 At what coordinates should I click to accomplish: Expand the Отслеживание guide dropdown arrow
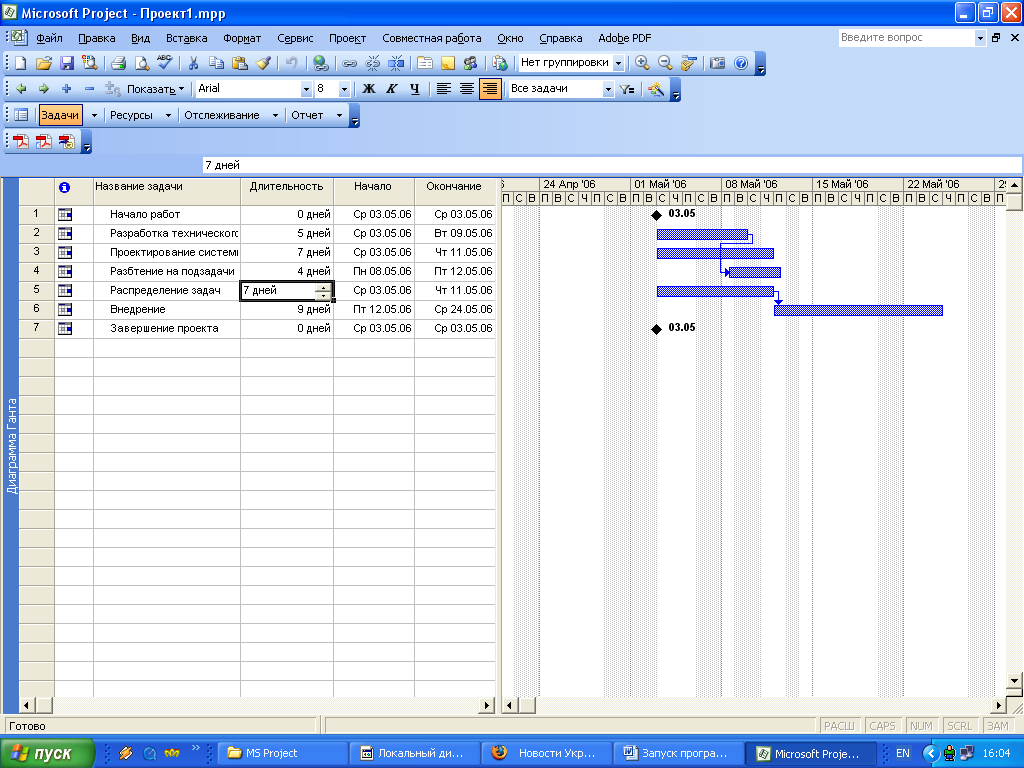pyautogui.click(x=275, y=116)
